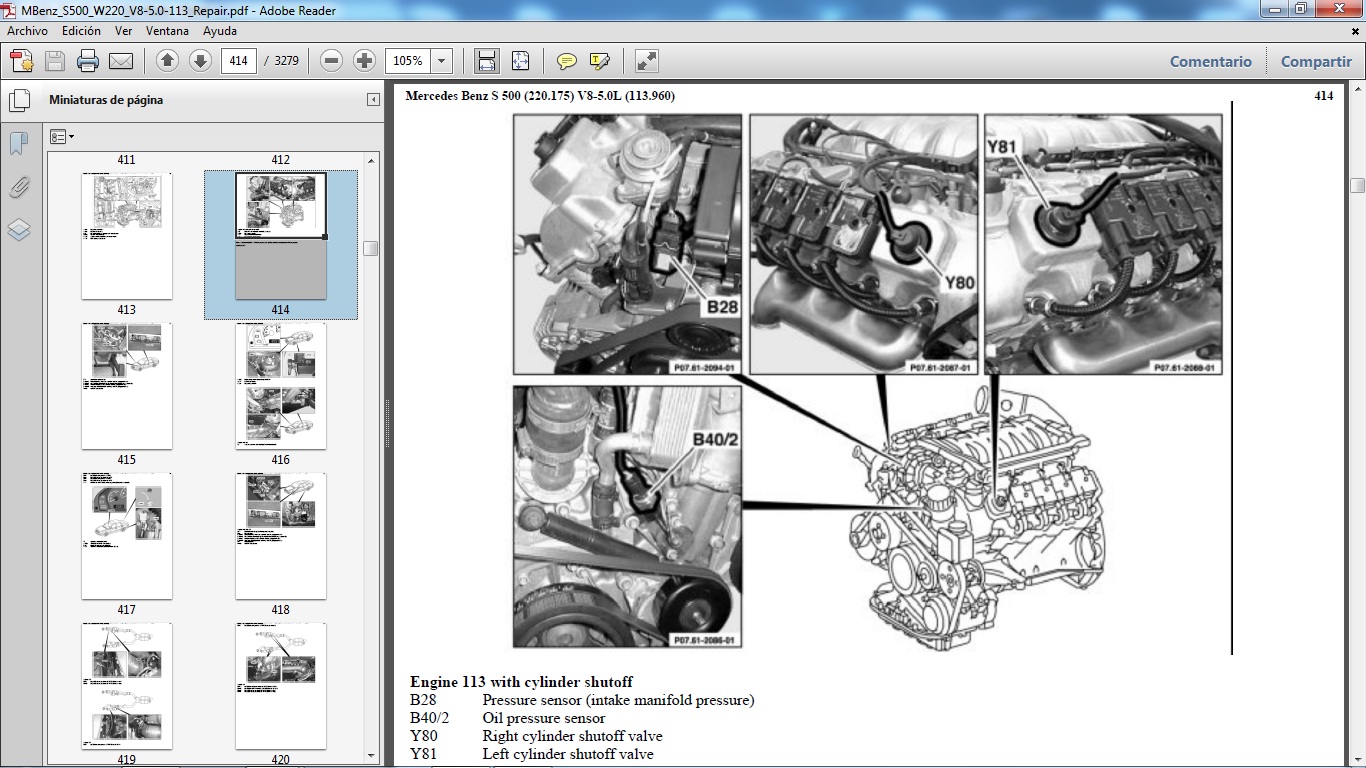Click the B40/2 oil pressure sensor photo
The height and width of the screenshot is (768, 1366).
tap(628, 516)
